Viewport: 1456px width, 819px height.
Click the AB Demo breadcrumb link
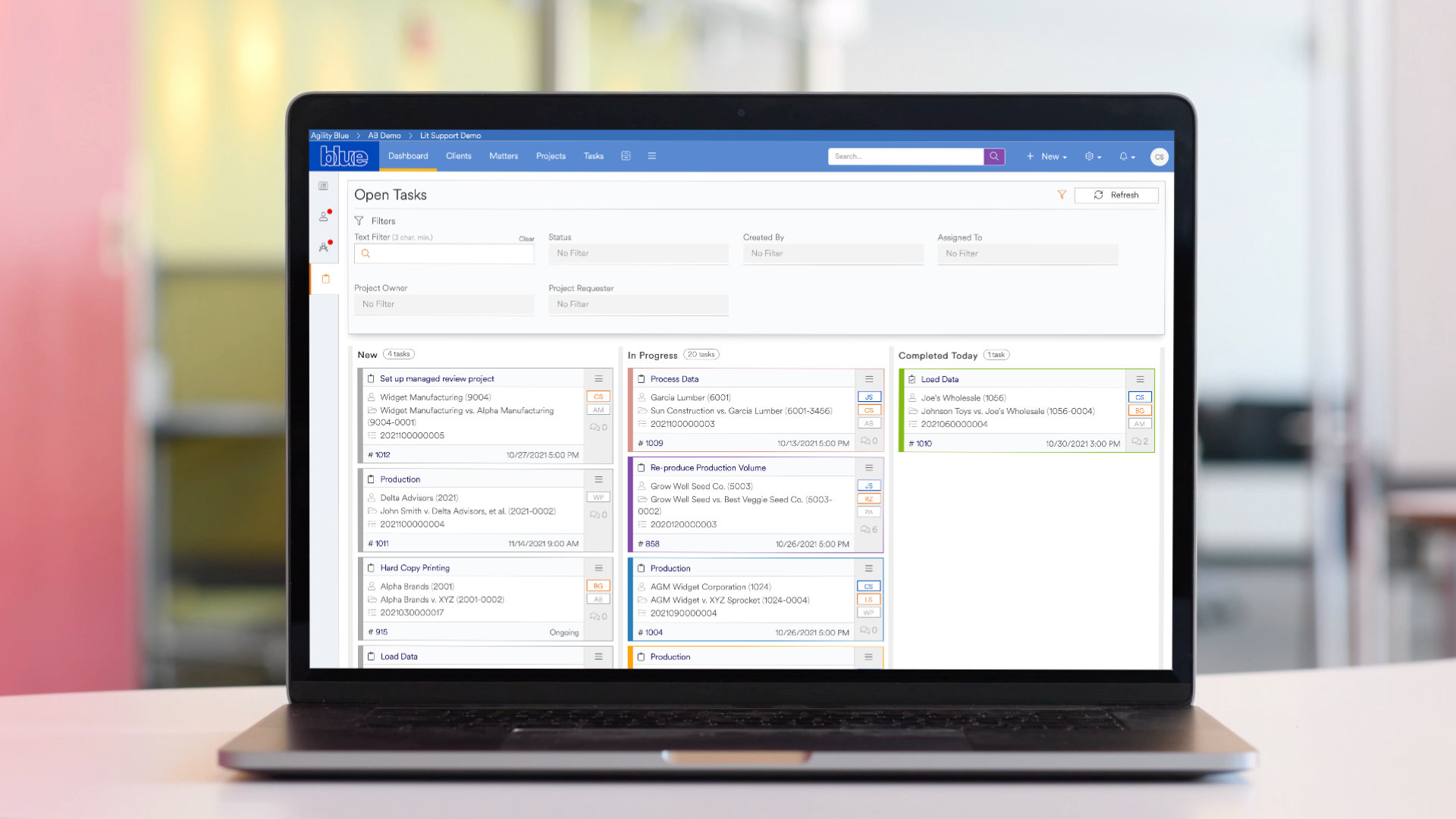(384, 136)
